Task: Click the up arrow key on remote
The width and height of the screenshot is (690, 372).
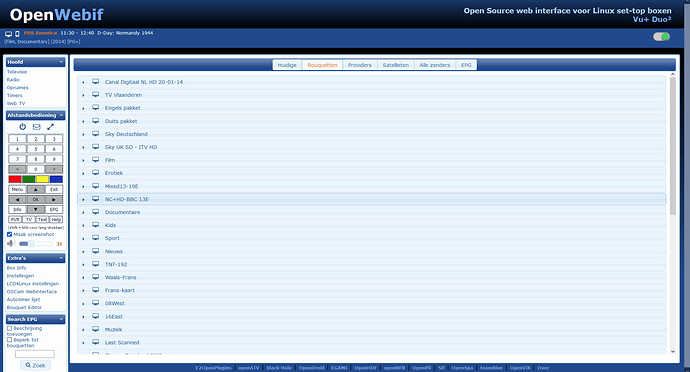Action: [x=36, y=189]
